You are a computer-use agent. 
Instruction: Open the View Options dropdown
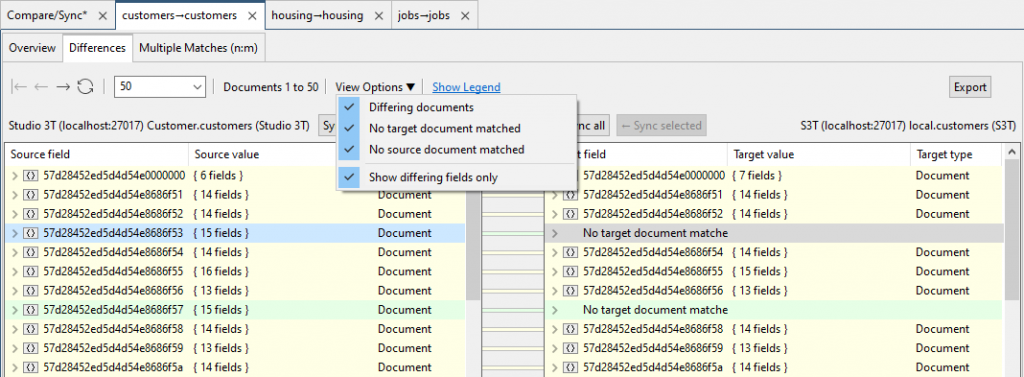376,87
